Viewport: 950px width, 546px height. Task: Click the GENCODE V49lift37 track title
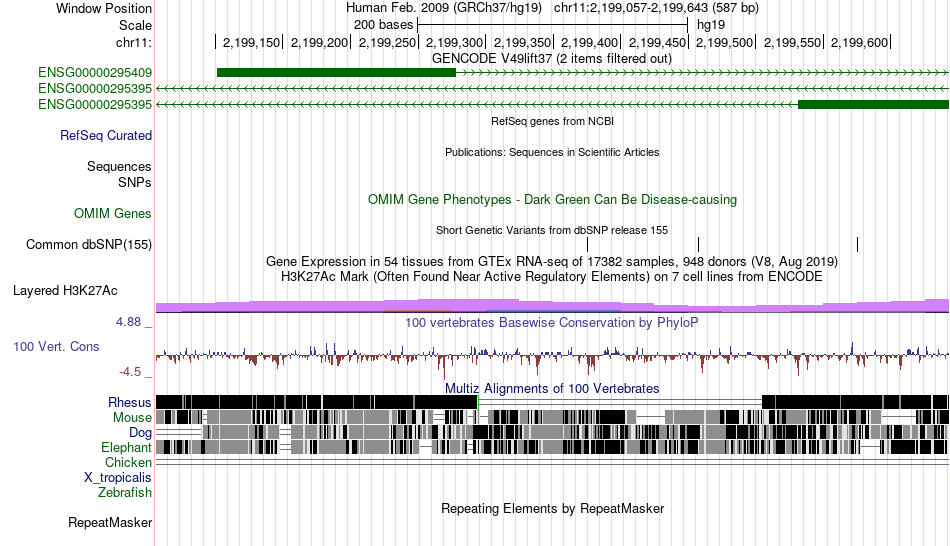[552, 59]
